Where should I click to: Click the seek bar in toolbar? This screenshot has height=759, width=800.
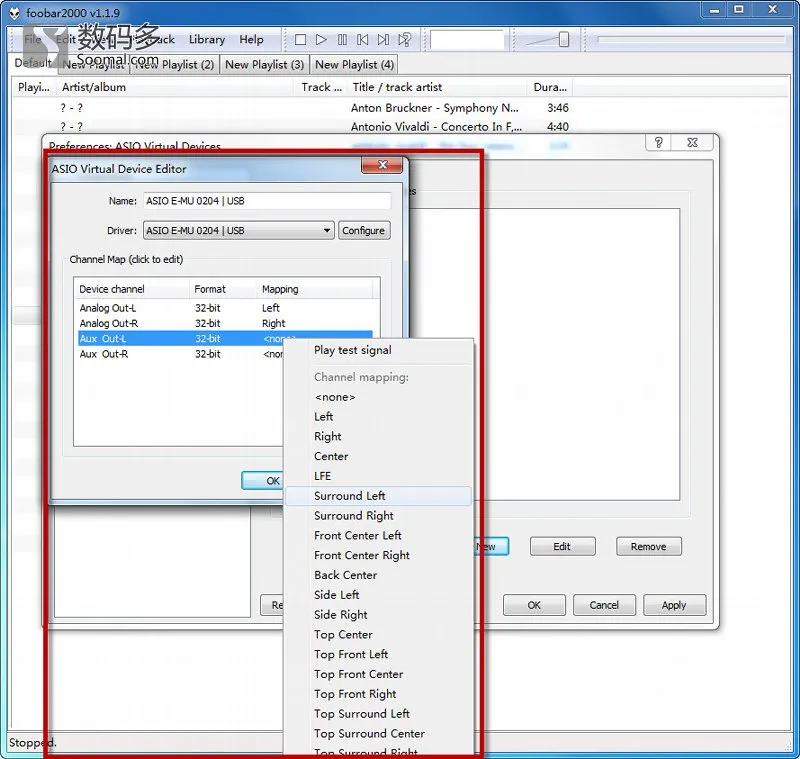pos(691,39)
